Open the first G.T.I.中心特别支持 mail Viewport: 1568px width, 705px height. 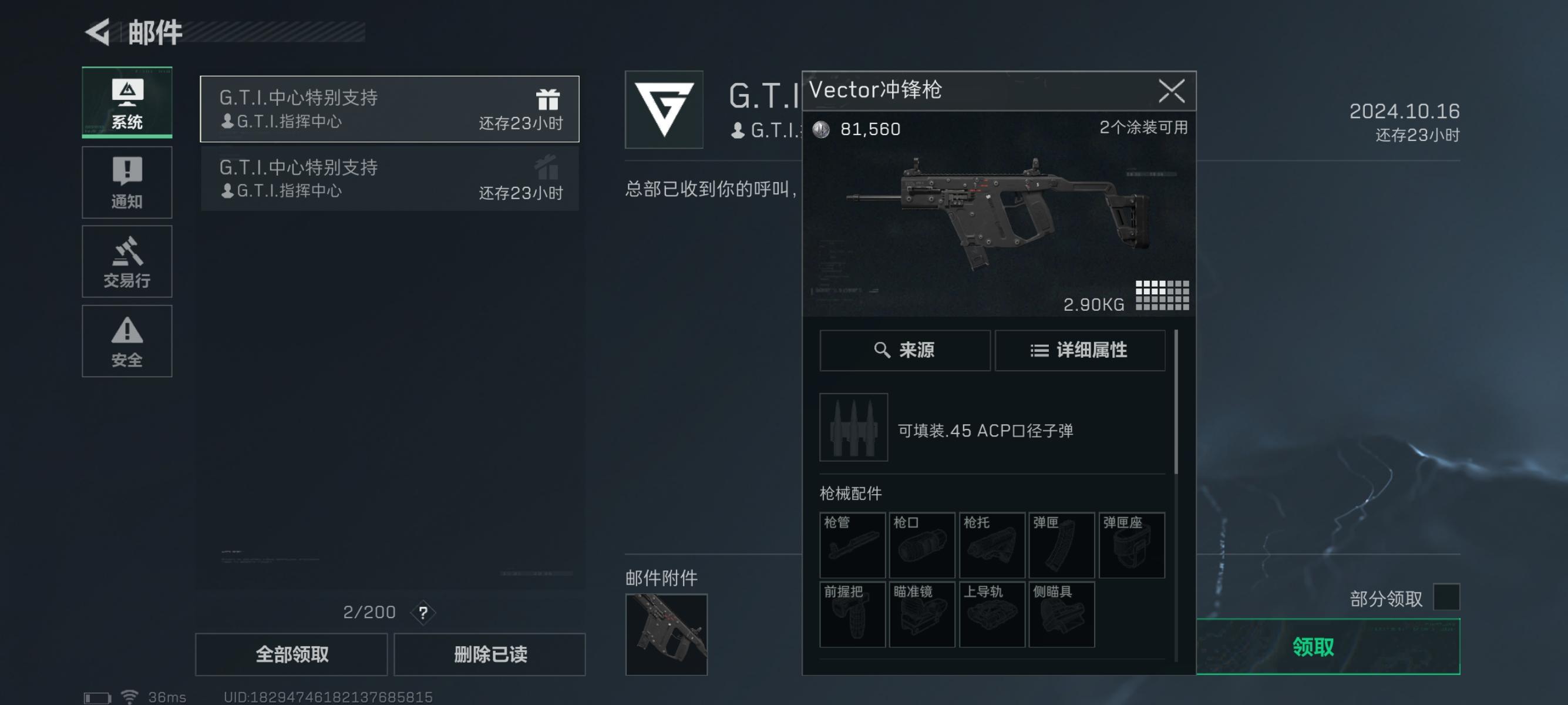click(389, 109)
